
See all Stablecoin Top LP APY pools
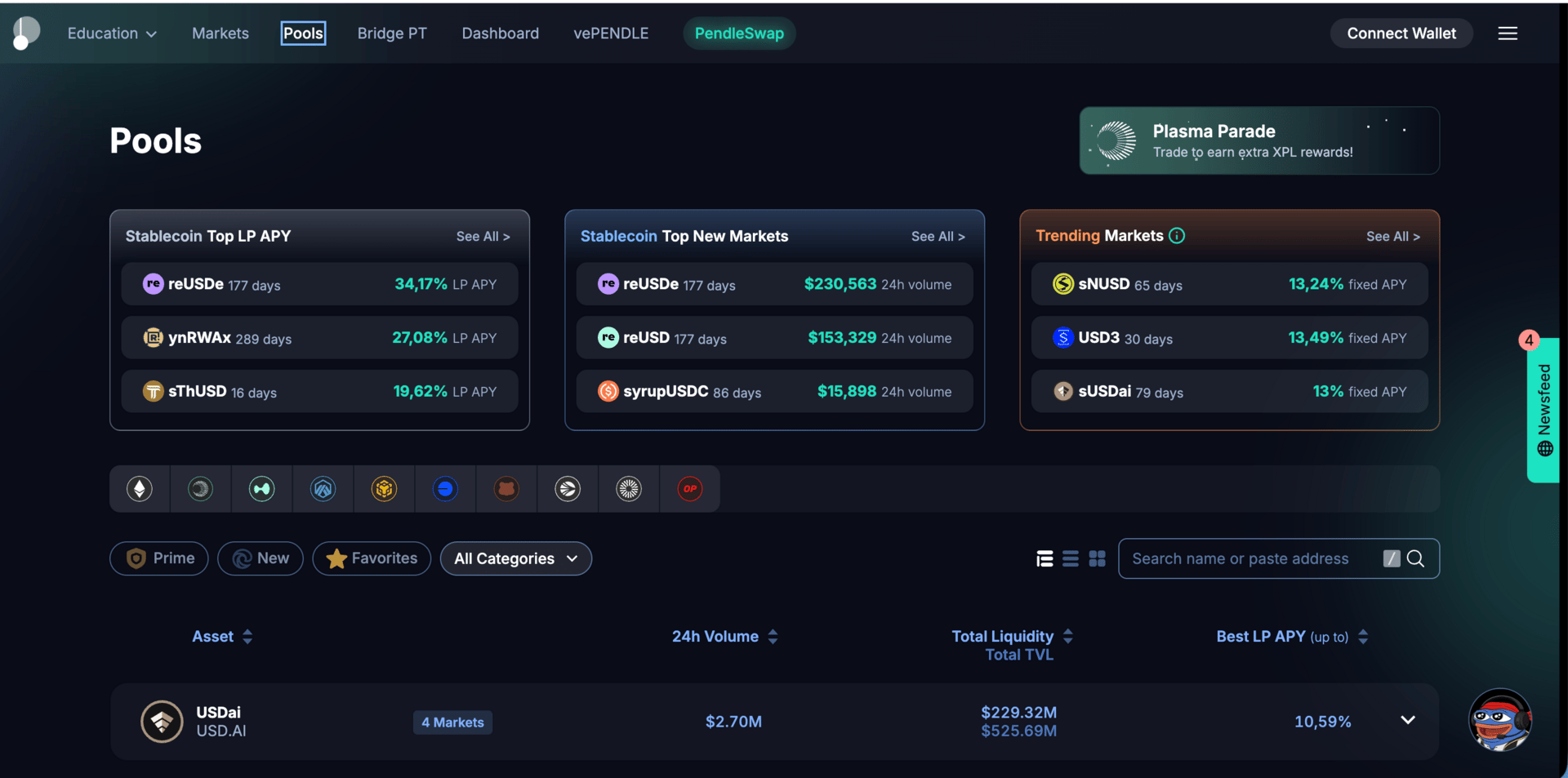[x=483, y=237]
